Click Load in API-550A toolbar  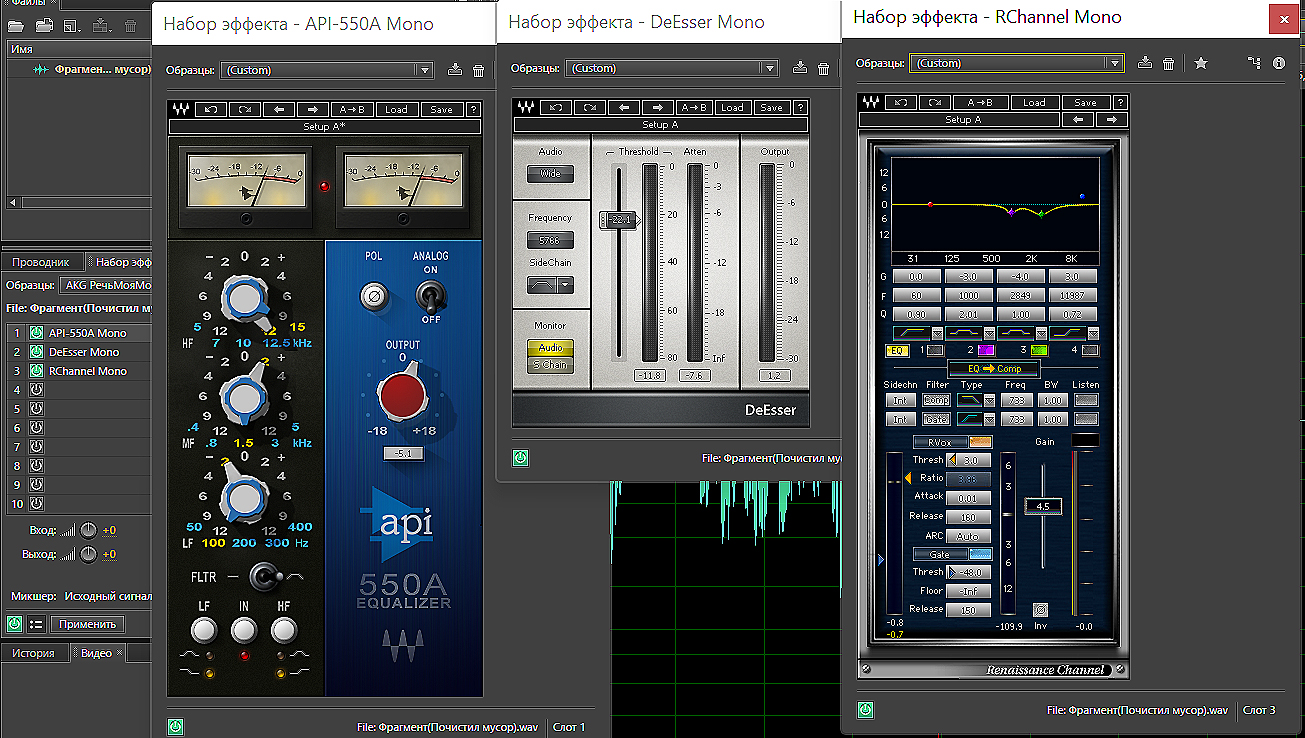(x=396, y=110)
